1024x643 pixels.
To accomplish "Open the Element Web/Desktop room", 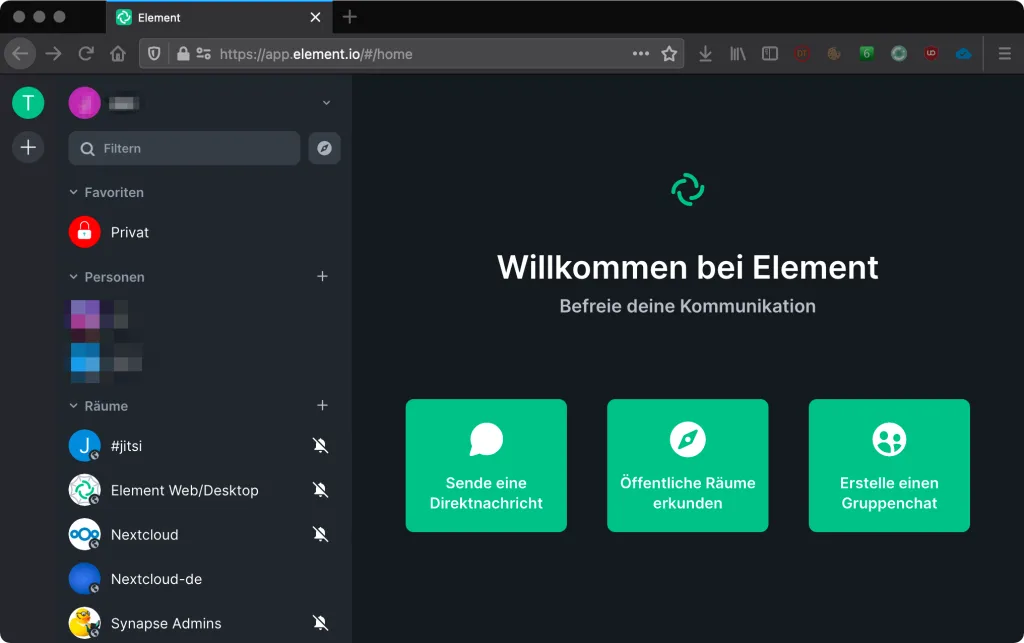I will 202,490.
